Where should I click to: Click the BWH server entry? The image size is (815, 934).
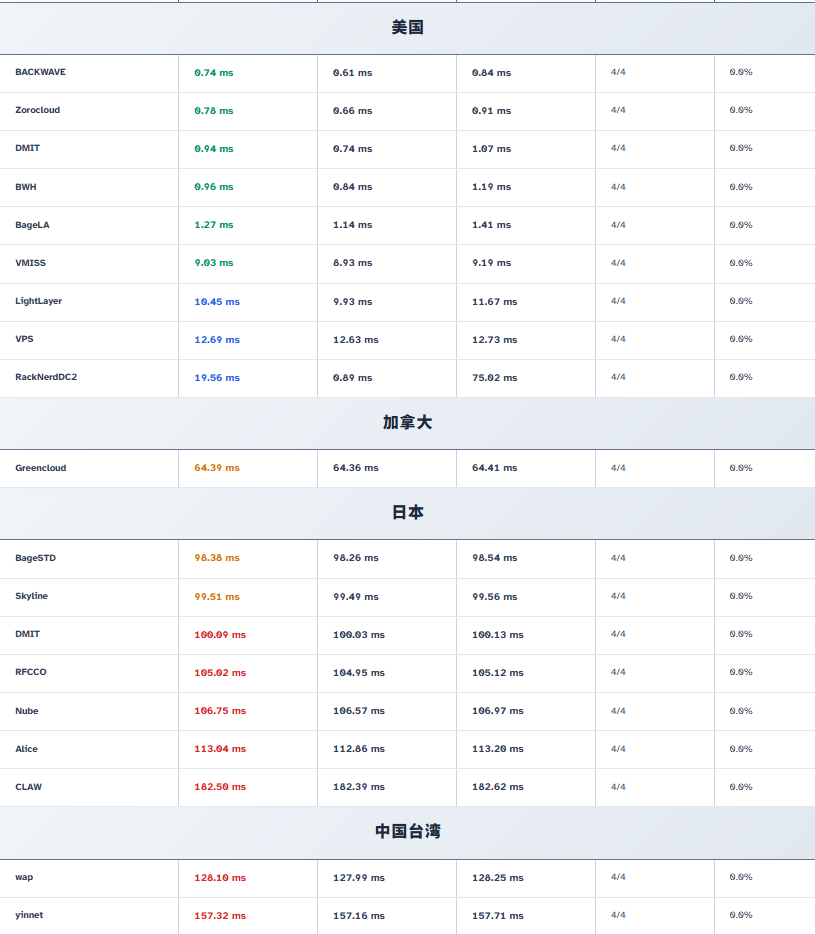tap(26, 187)
